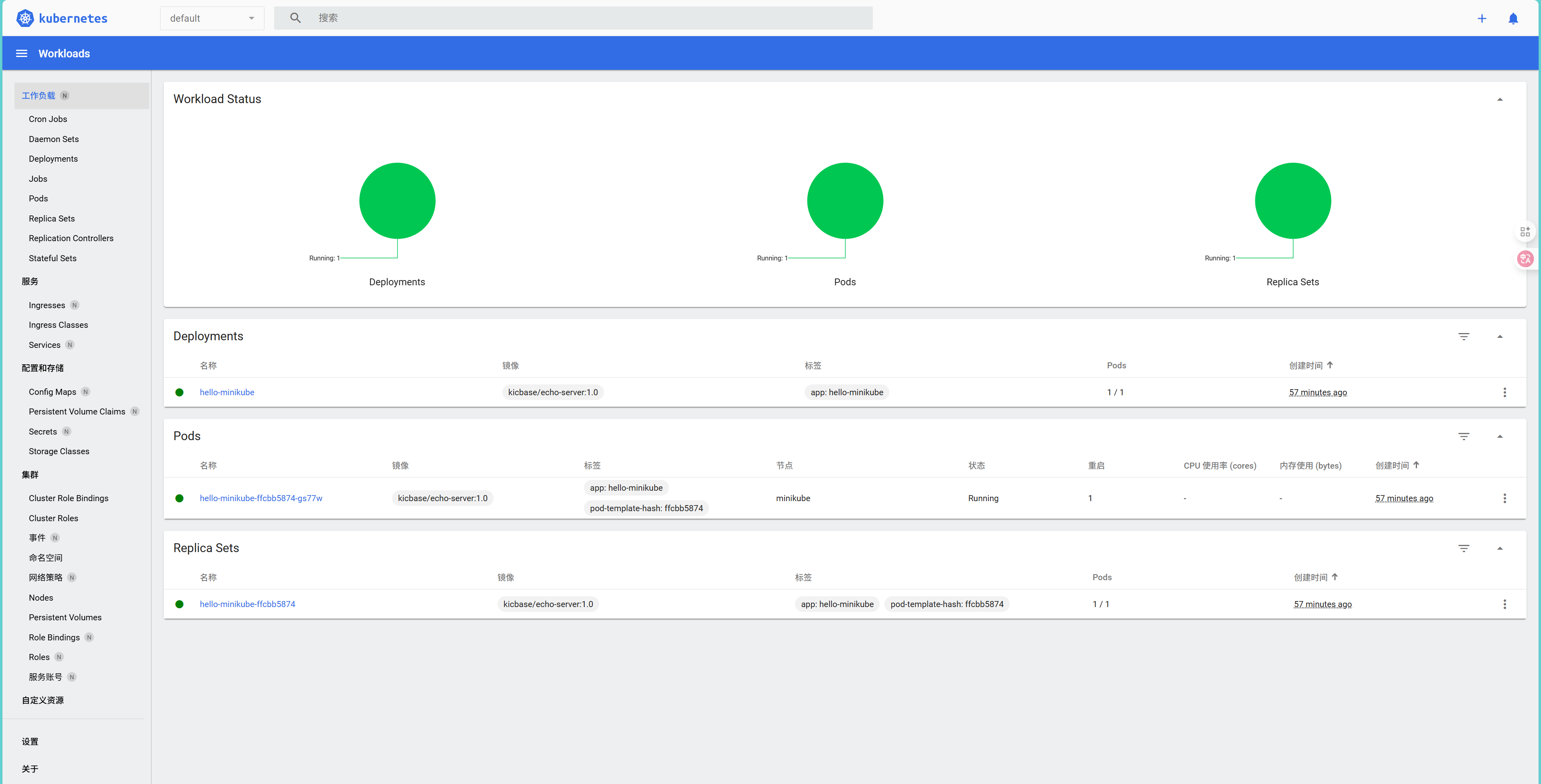This screenshot has width=1541, height=784.
Task: Click the 名称 column header in Pods
Action: point(208,465)
